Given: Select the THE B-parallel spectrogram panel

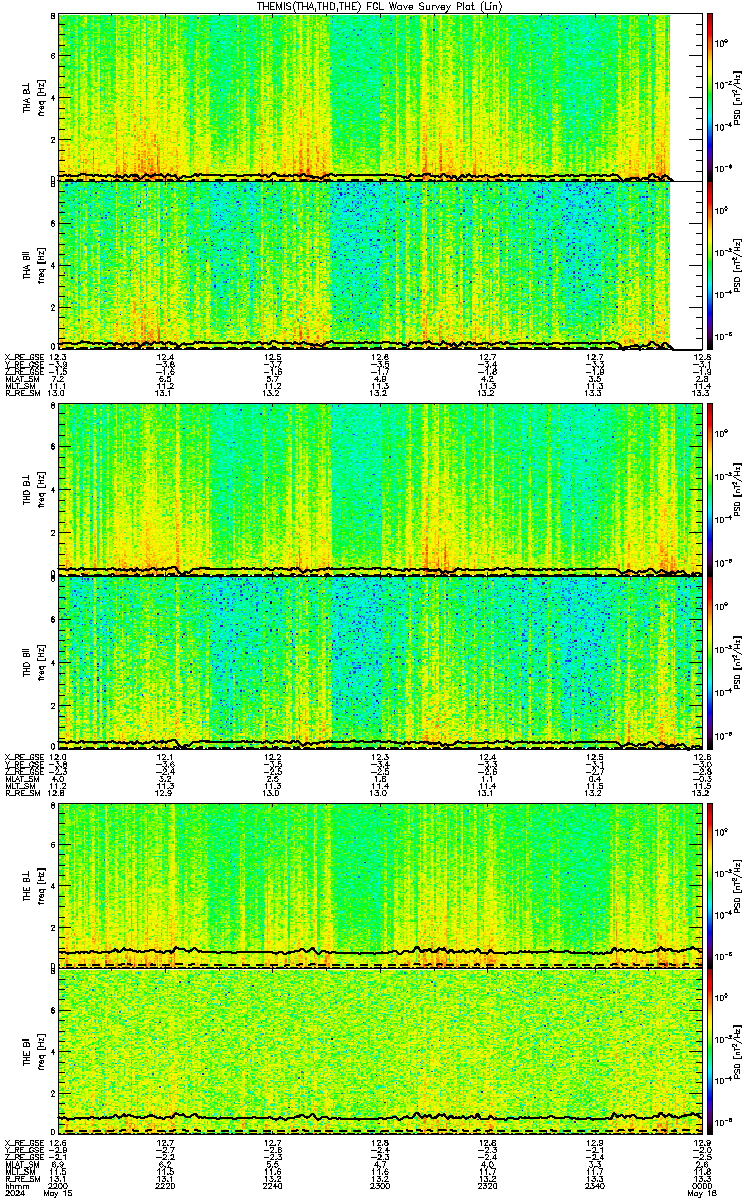Looking at the screenshot, I should (x=380, y=1051).
